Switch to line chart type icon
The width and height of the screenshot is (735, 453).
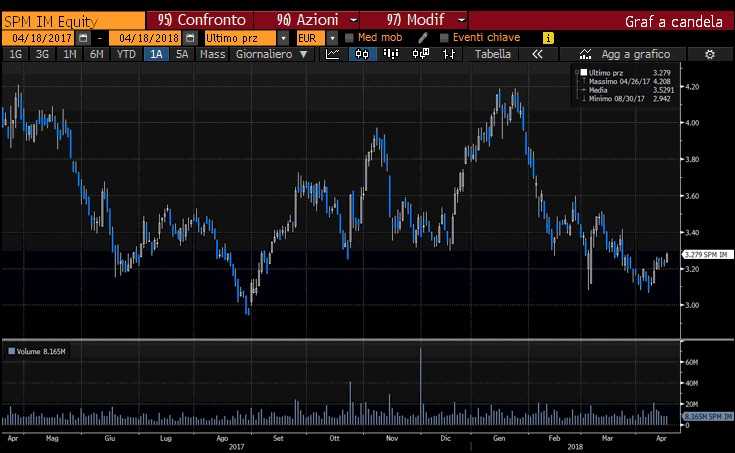pos(332,54)
